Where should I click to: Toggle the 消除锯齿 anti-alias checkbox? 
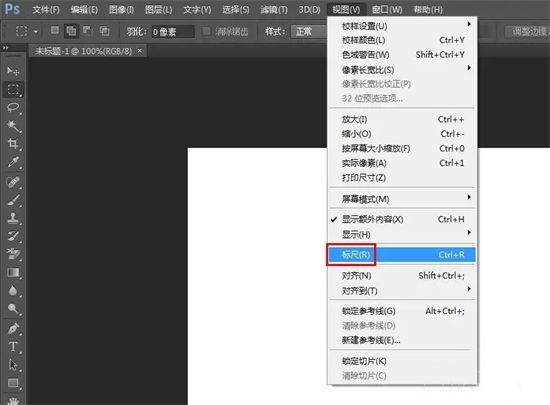pos(206,32)
